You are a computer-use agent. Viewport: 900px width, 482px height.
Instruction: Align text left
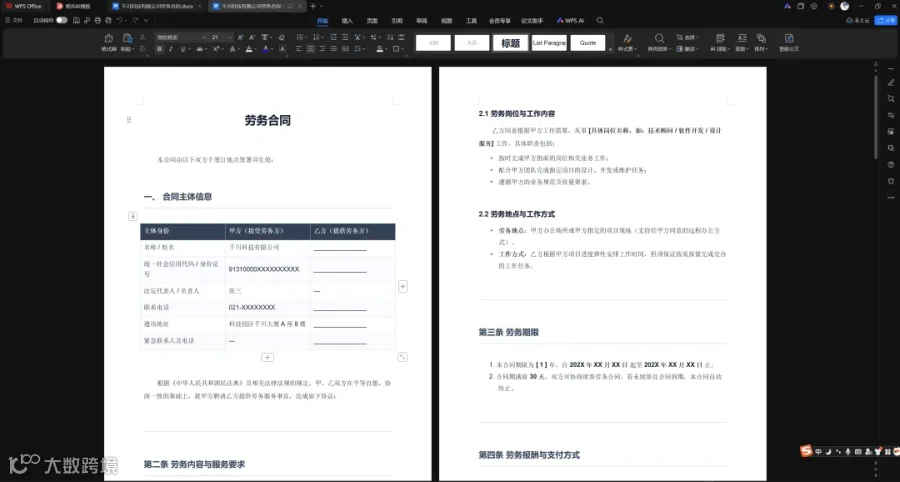(x=298, y=49)
